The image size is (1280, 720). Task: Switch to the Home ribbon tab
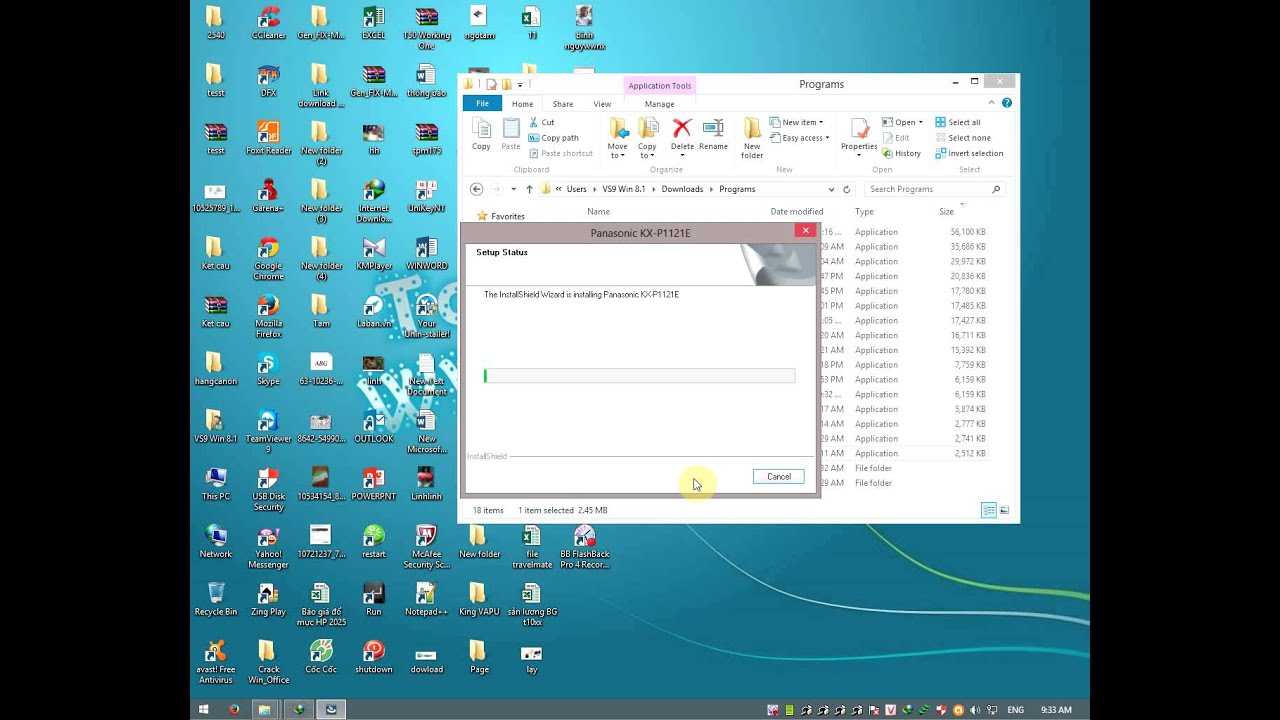point(522,103)
